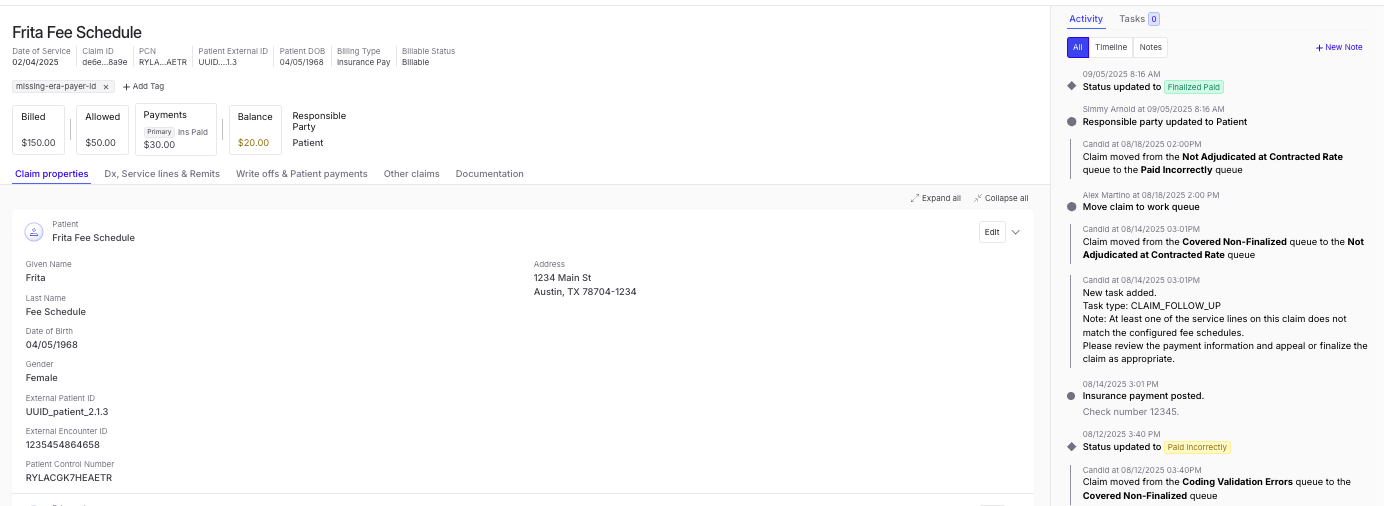This screenshot has width=1384, height=506.
Task: Click the Collapse all arrows icon
Action: pyautogui.click(x=978, y=198)
